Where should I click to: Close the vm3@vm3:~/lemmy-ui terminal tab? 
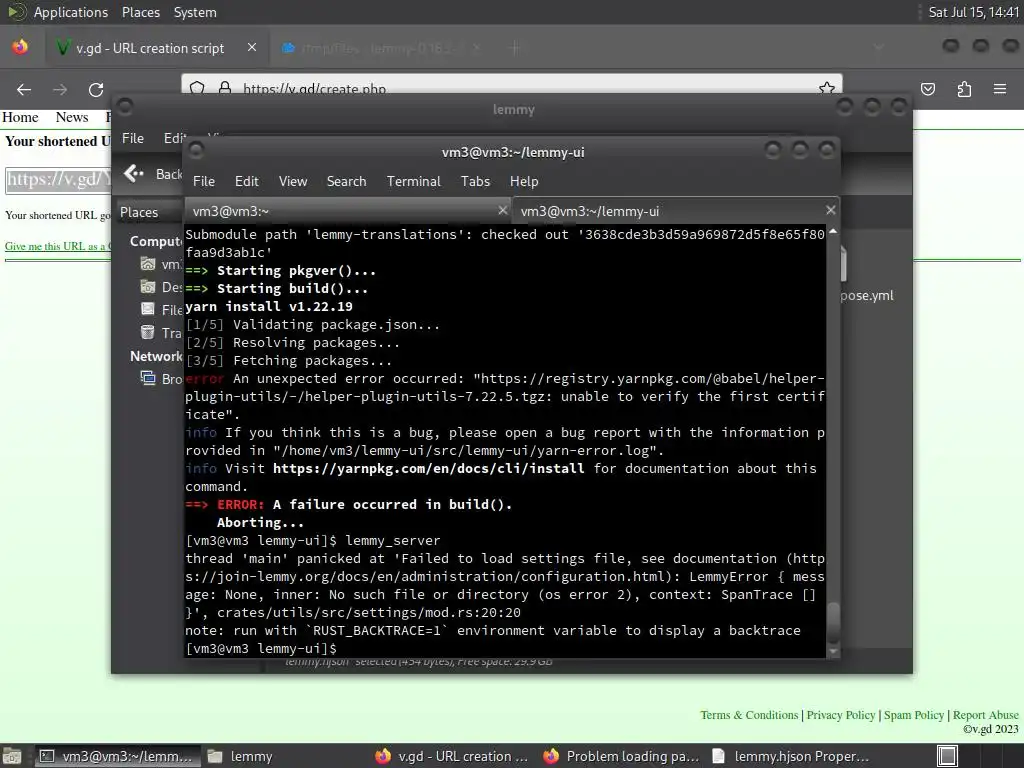(x=830, y=210)
